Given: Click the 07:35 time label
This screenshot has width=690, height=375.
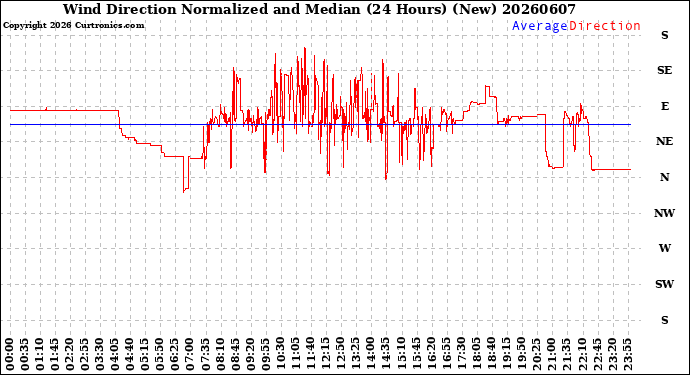Looking at the screenshot, I should point(205,354).
